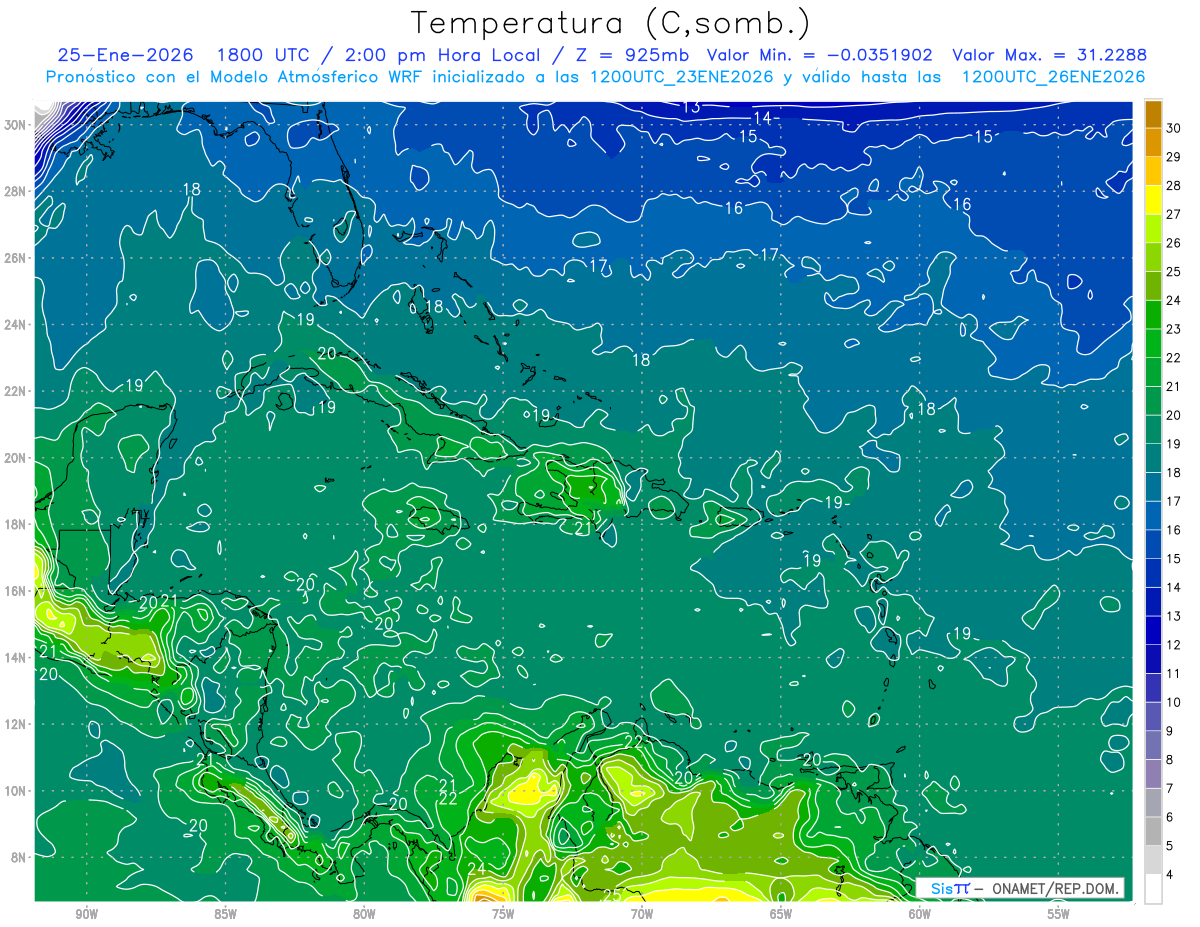Click the legend color band between 15 and 16
The height and width of the screenshot is (927, 1200).
point(1153,545)
